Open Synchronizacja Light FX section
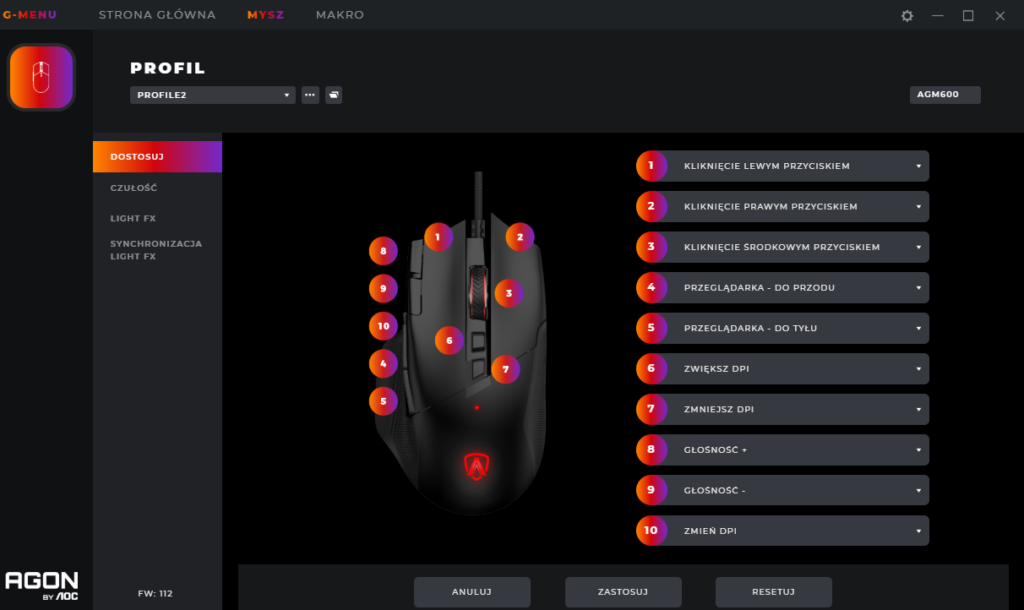This screenshot has height=610, width=1024. 156,249
